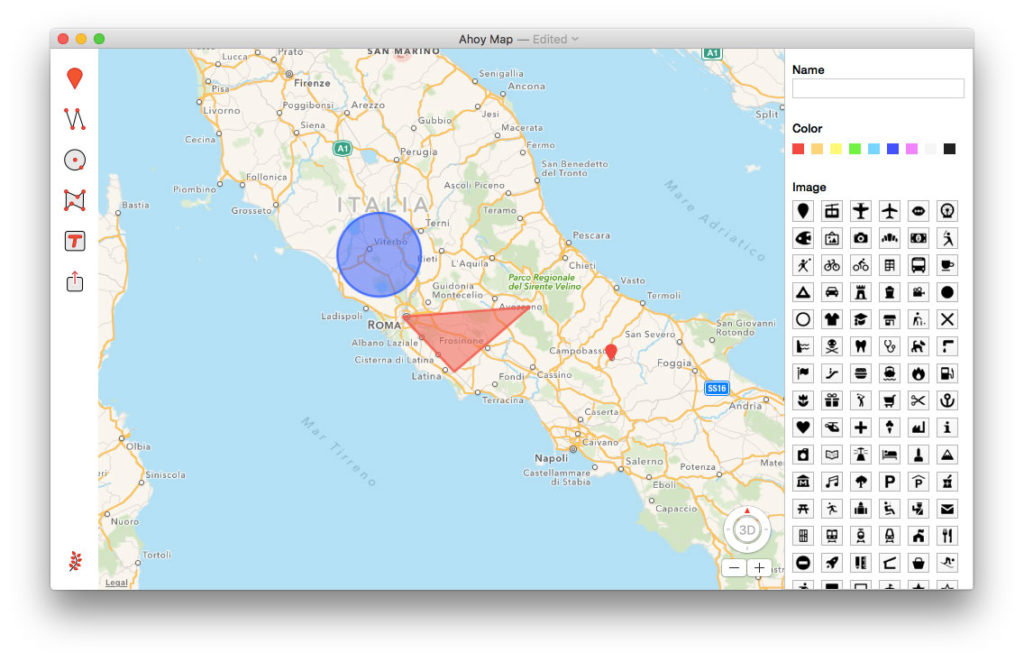Open the share/export button in sidebar

click(x=74, y=281)
